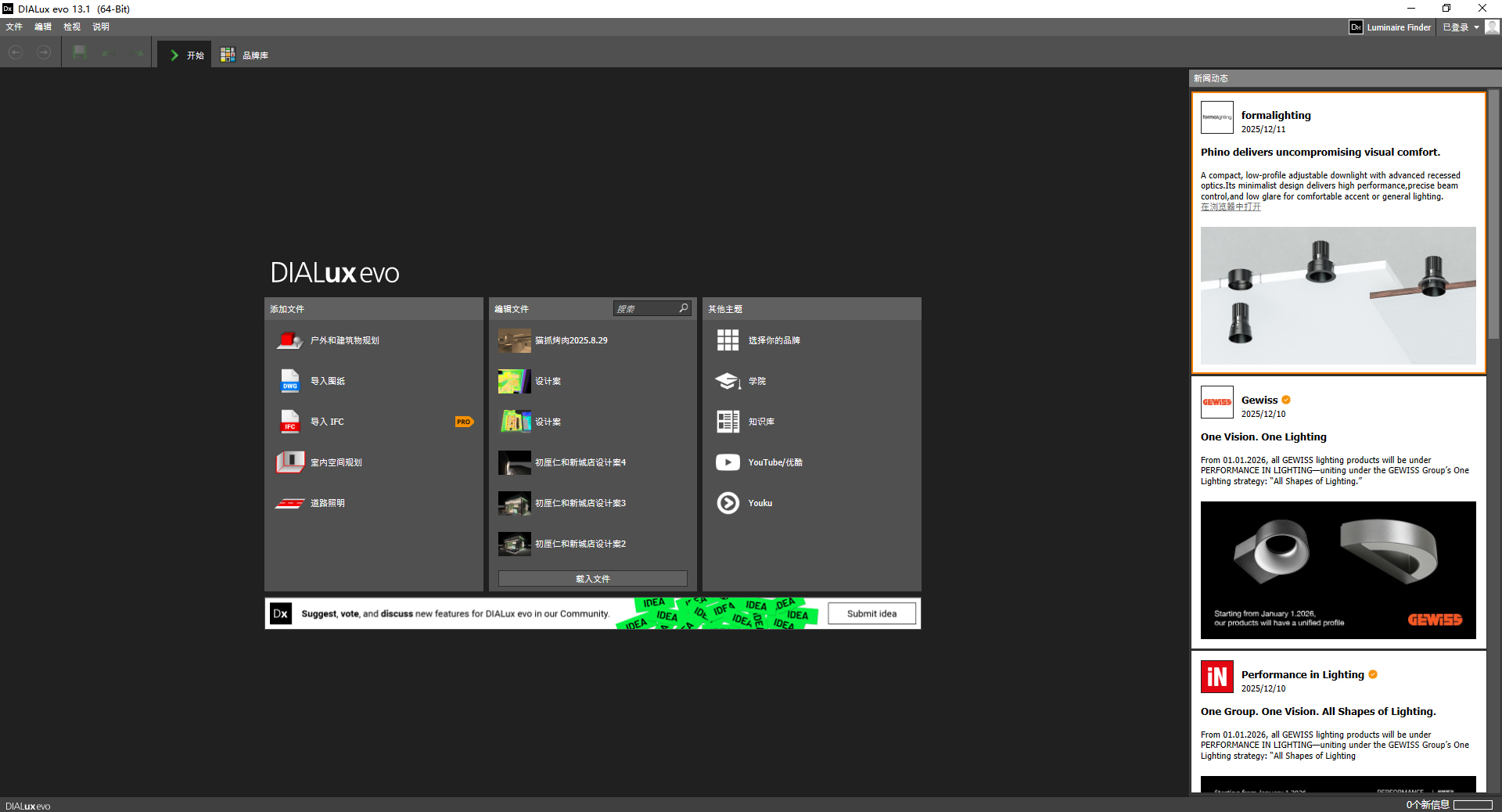The image size is (1502, 812).
Task: Click the PRO badge beside 导入 IFC
Action: pyautogui.click(x=464, y=422)
